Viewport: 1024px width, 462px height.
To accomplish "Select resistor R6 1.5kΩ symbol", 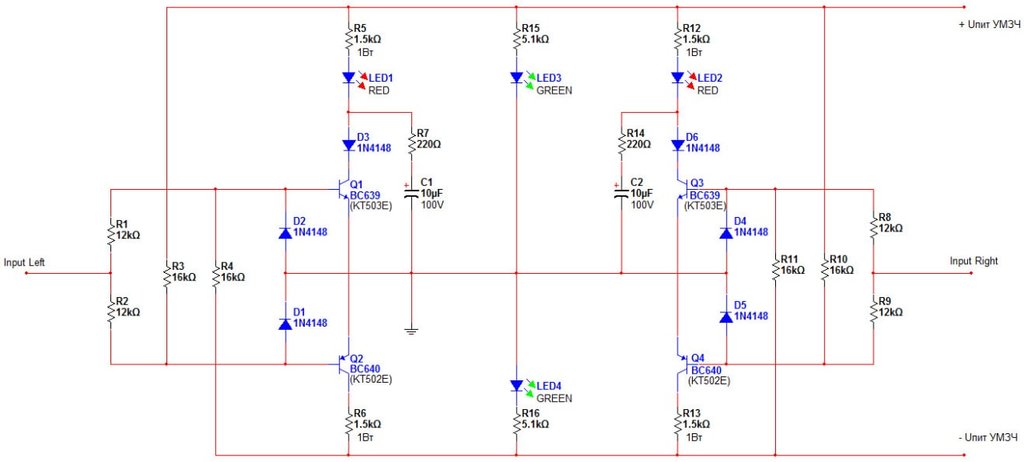I will pyautogui.click(x=349, y=423).
